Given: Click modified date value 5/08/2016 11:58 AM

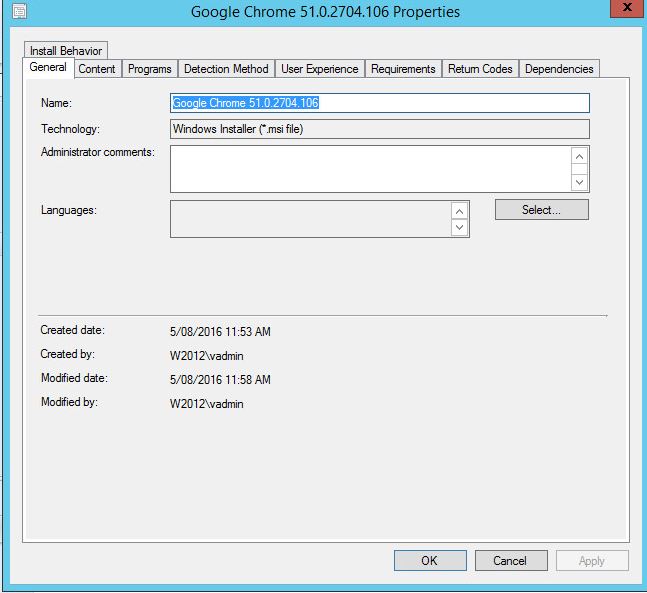Looking at the screenshot, I should [220, 380].
